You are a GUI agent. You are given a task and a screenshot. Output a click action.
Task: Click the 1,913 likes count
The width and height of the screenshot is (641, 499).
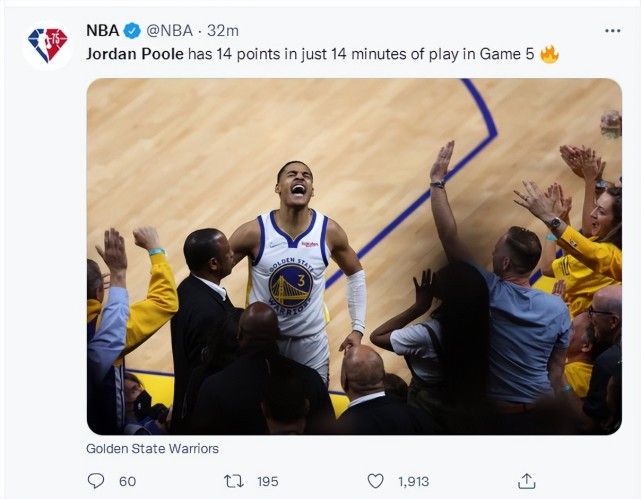click(x=413, y=481)
